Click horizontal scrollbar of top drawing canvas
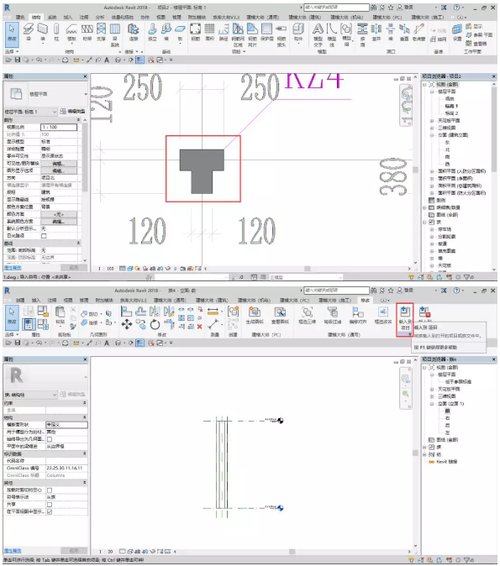This screenshot has height=566, width=500. pyautogui.click(x=308, y=269)
